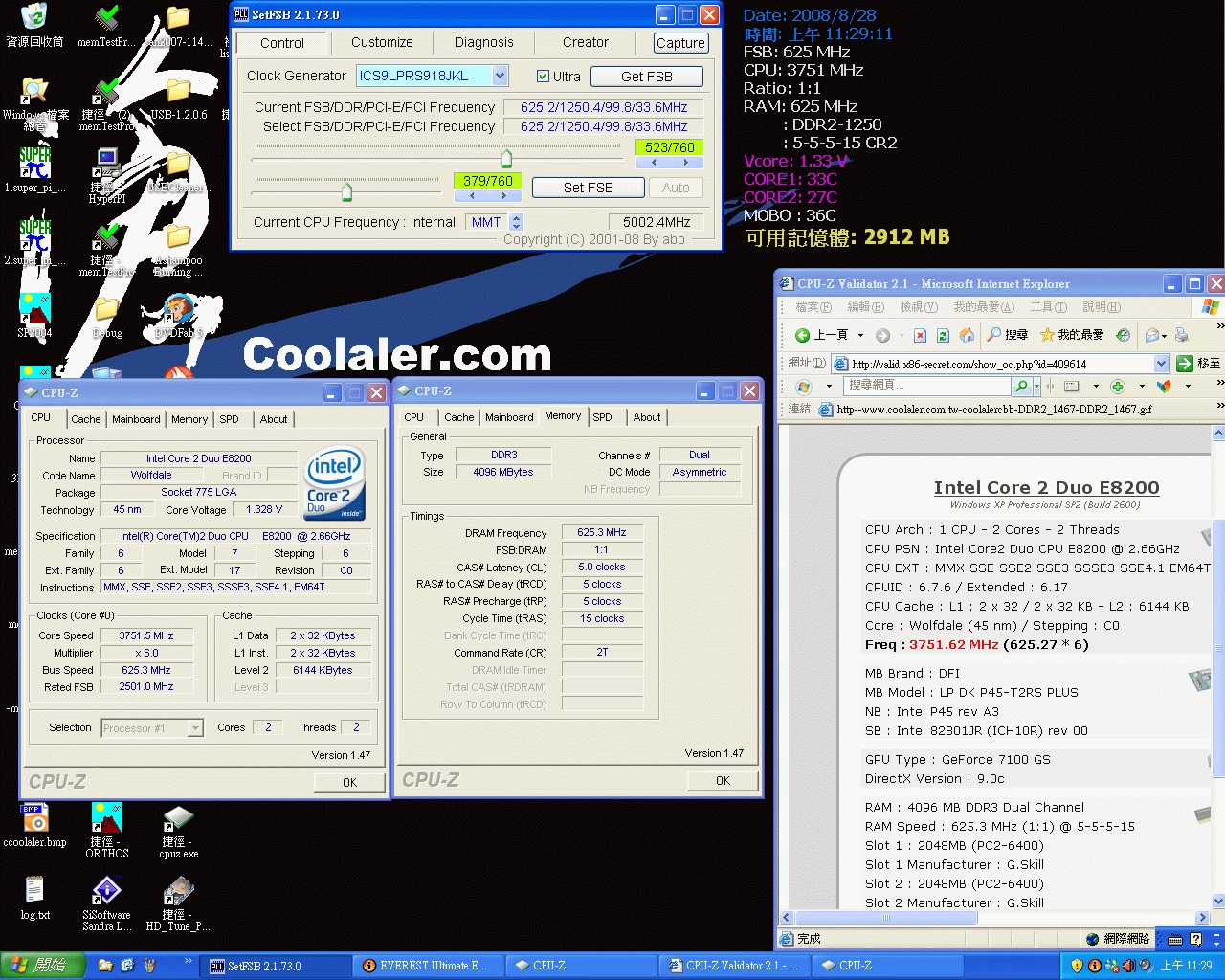Click the Capture button in SetFSB
The image size is (1225, 980).
tap(680, 43)
